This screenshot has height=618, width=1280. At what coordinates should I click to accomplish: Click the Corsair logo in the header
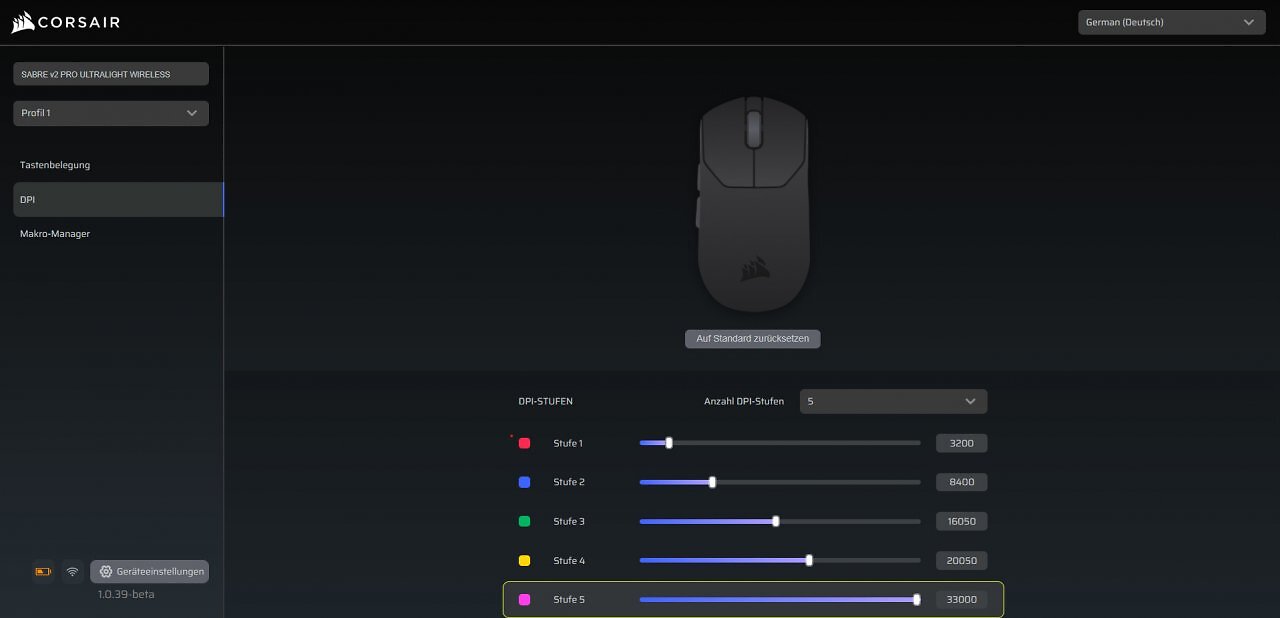[x=65, y=22]
